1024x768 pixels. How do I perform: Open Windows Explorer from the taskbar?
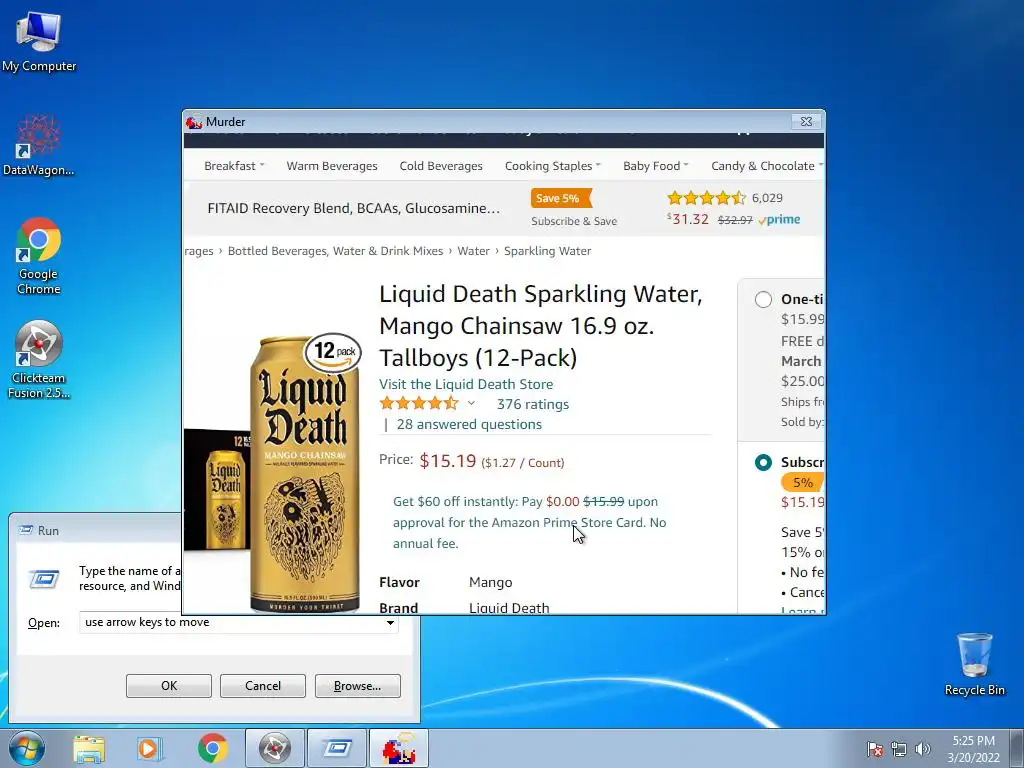pos(89,749)
